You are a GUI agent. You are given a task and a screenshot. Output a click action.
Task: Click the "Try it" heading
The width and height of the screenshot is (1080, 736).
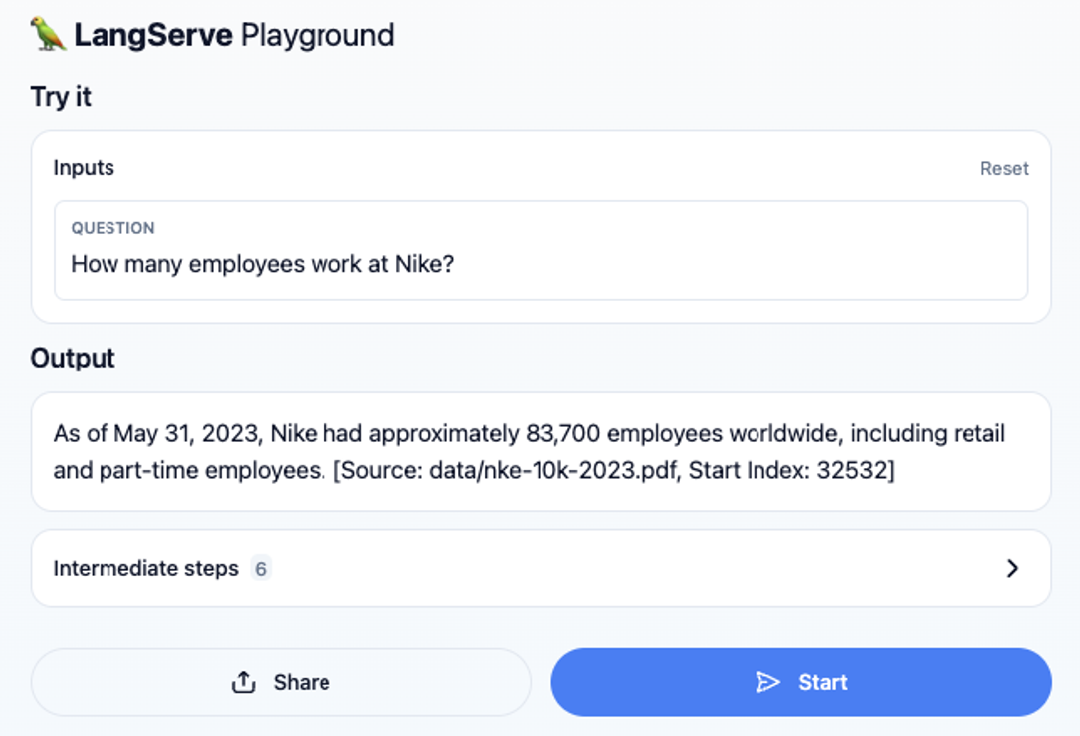(61, 96)
